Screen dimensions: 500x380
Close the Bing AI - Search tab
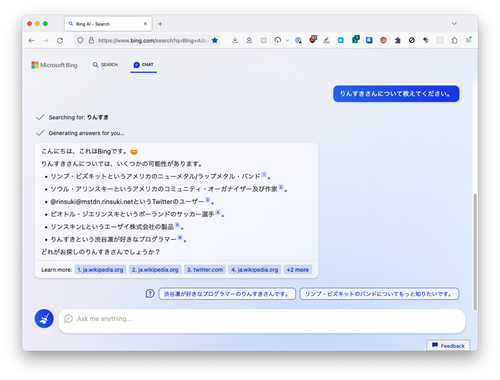coord(145,24)
